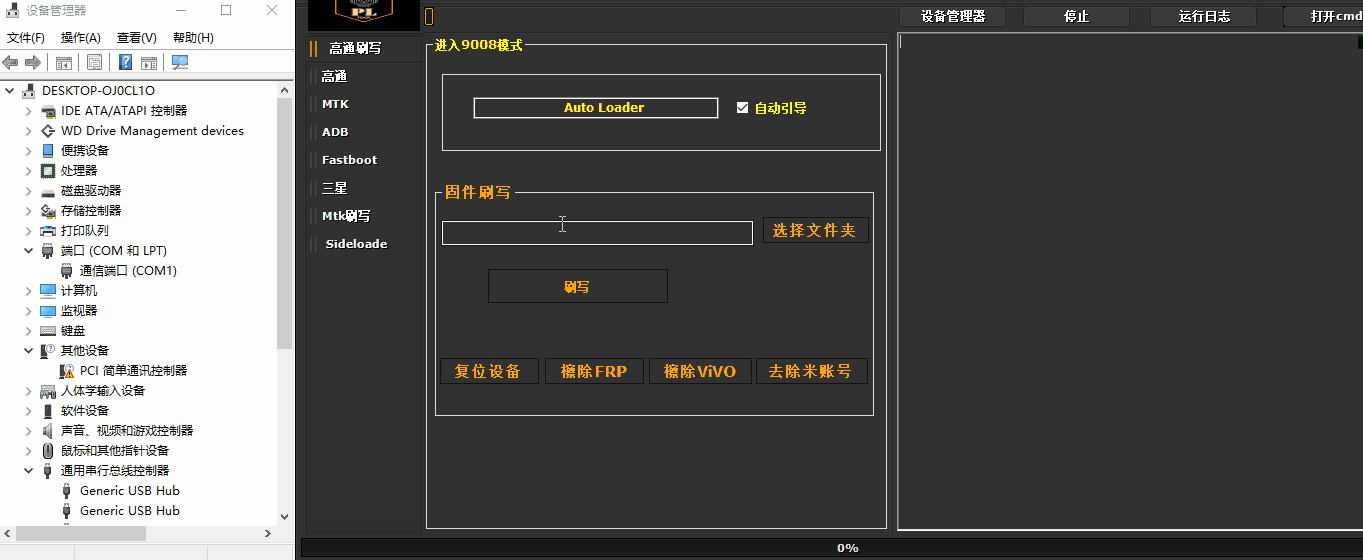The height and width of the screenshot is (560, 1363).
Task: Click the 鼠标和其他指针设备 mouse icon
Action: tap(48, 451)
